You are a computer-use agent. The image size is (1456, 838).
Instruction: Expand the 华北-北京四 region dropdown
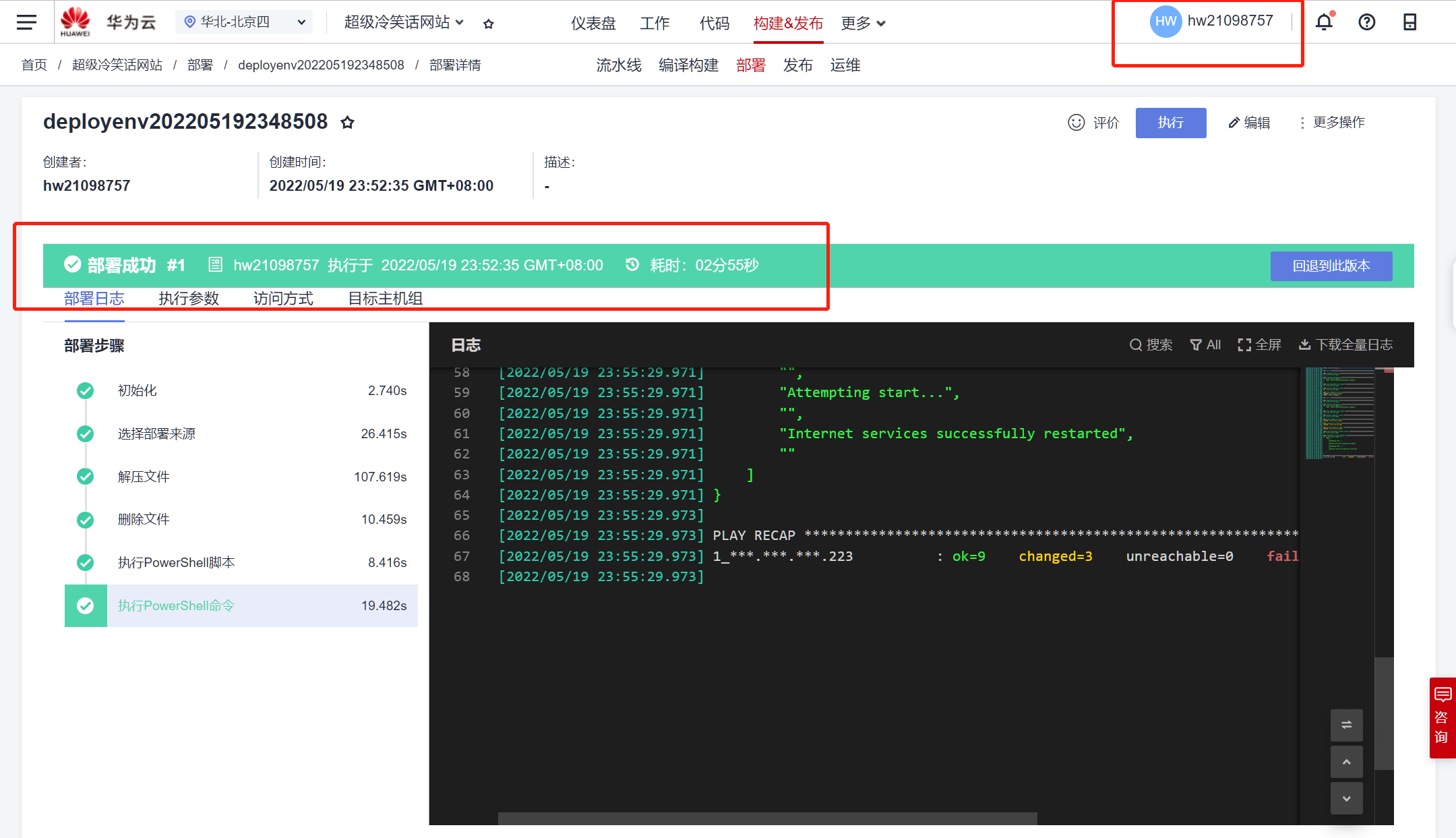pos(301,22)
